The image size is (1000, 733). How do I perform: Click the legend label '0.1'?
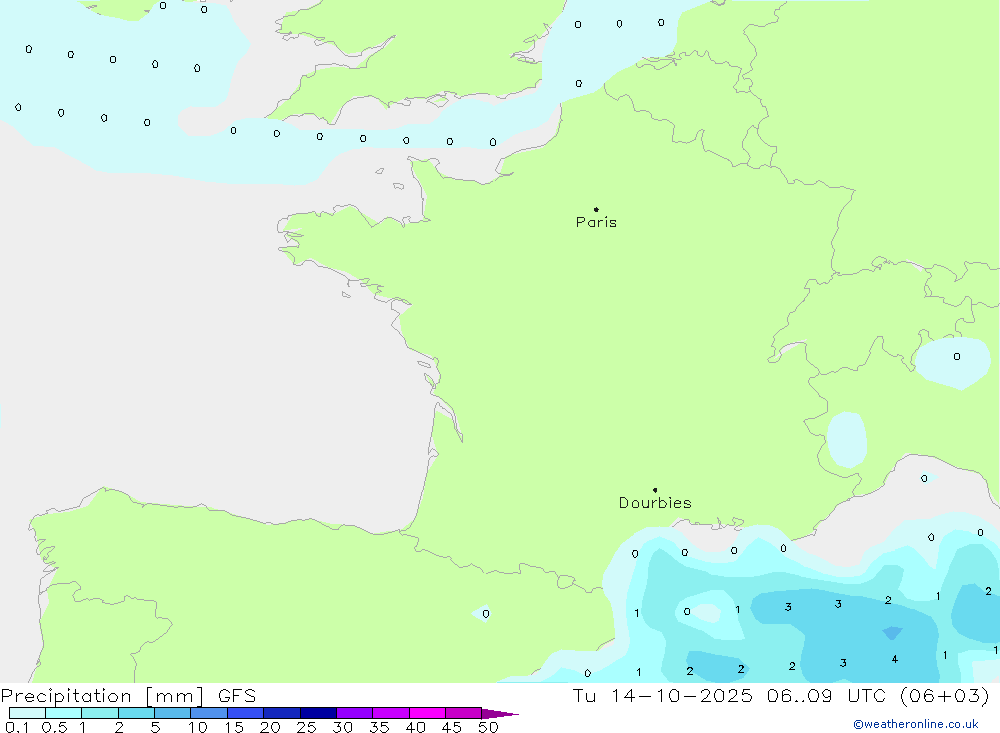pos(17,727)
